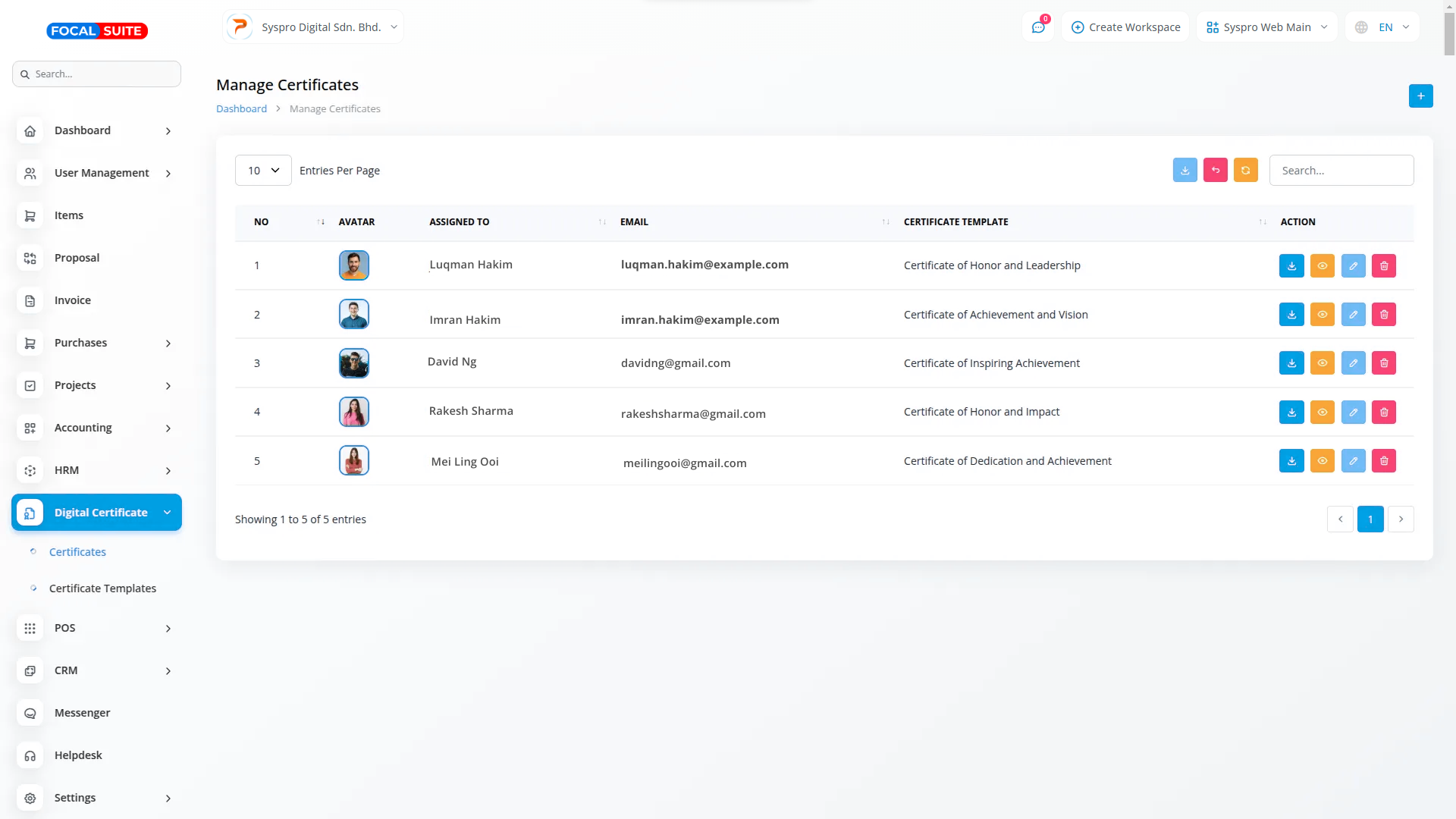
Task: Preview Luqman Hakim's certificate via eye icon
Action: point(1322,266)
